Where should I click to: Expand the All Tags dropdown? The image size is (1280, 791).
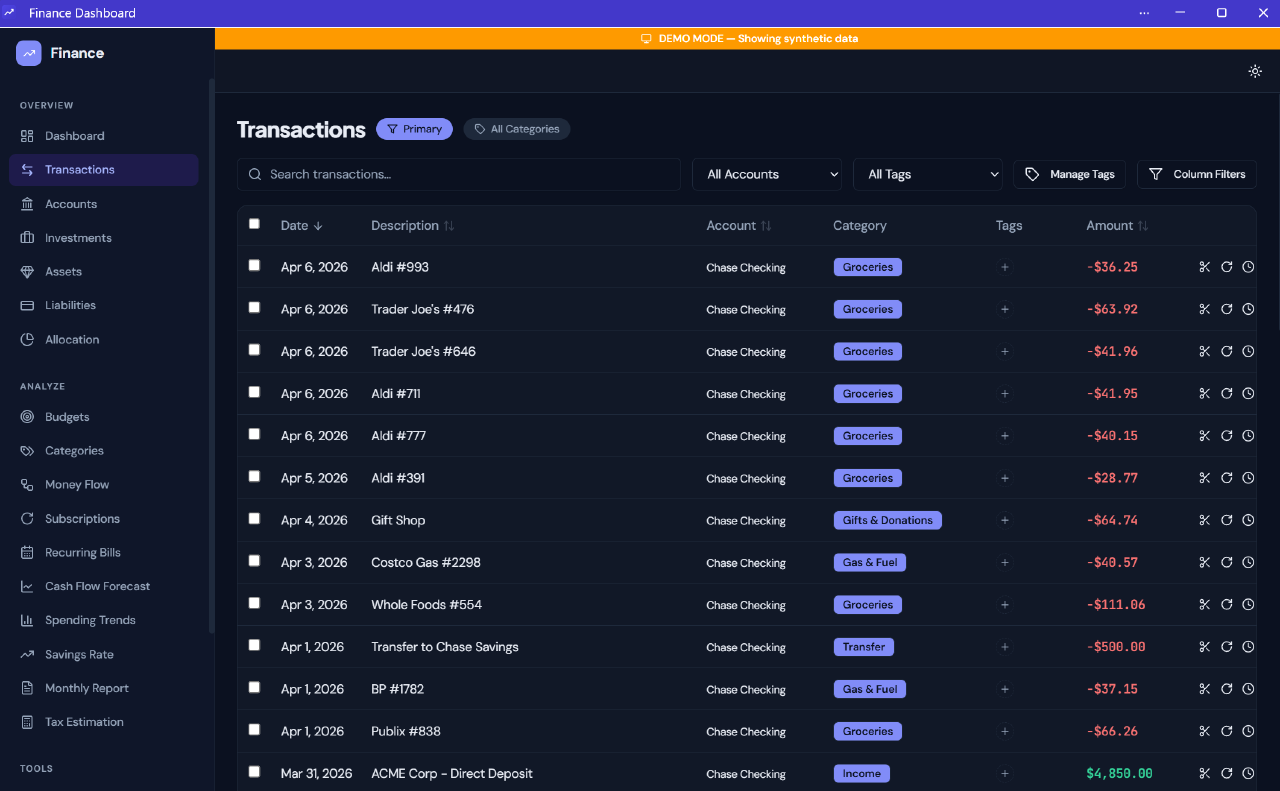coord(927,174)
